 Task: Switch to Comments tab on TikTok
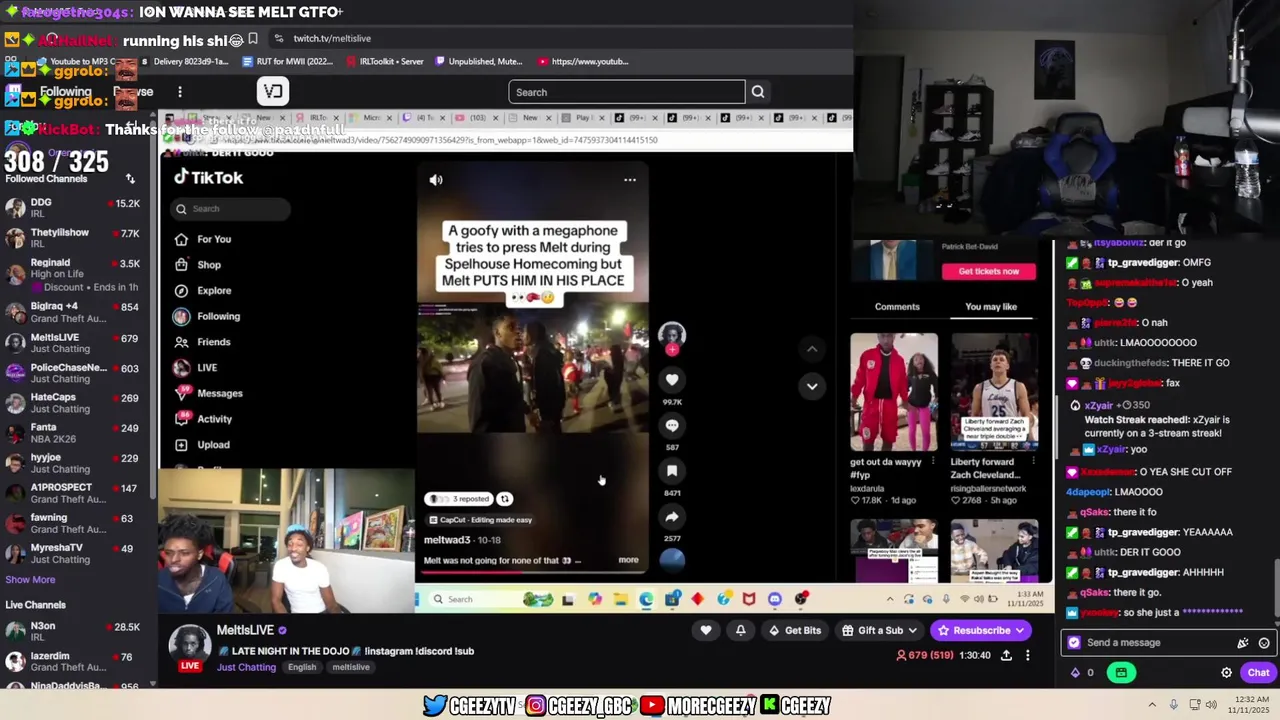(897, 307)
